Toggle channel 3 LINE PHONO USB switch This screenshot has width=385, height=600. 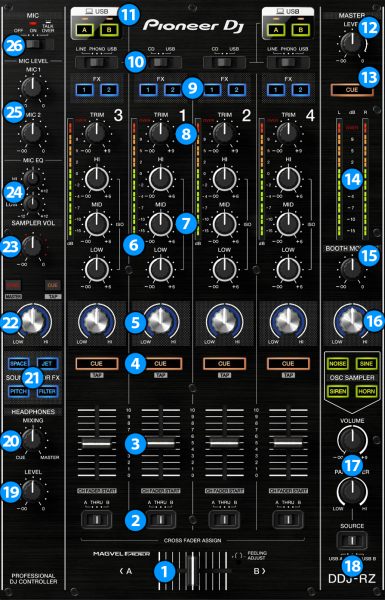click(96, 62)
